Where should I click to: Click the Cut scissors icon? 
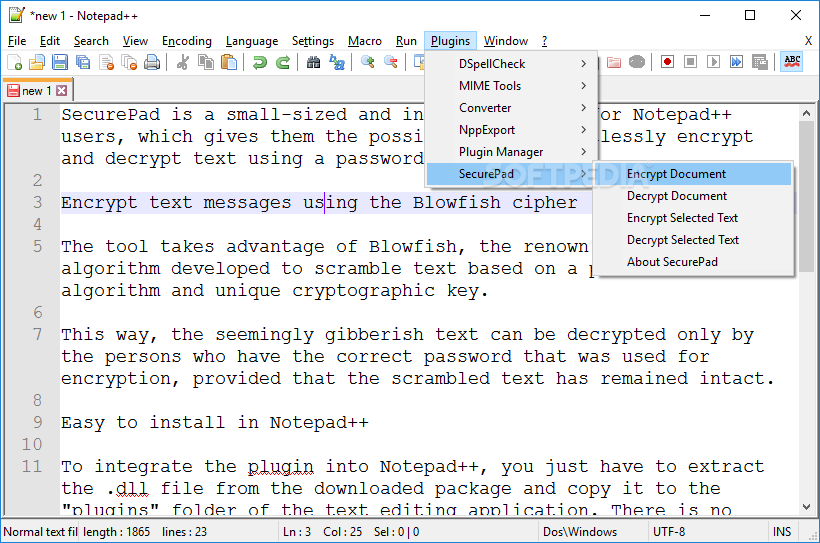[x=183, y=62]
